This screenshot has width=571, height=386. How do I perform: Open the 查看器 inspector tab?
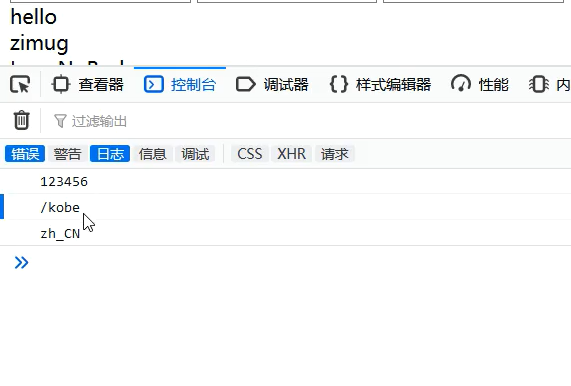(88, 84)
